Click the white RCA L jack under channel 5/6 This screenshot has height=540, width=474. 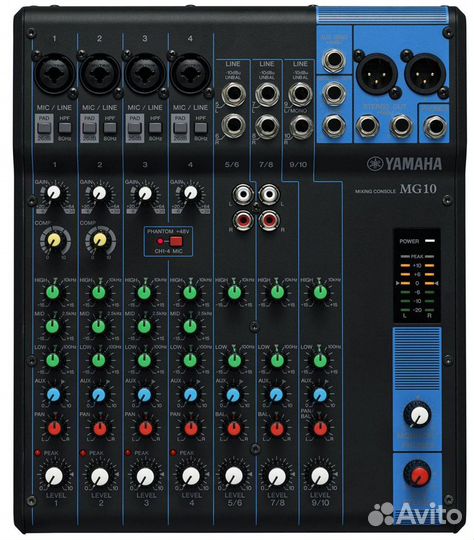coord(243,195)
